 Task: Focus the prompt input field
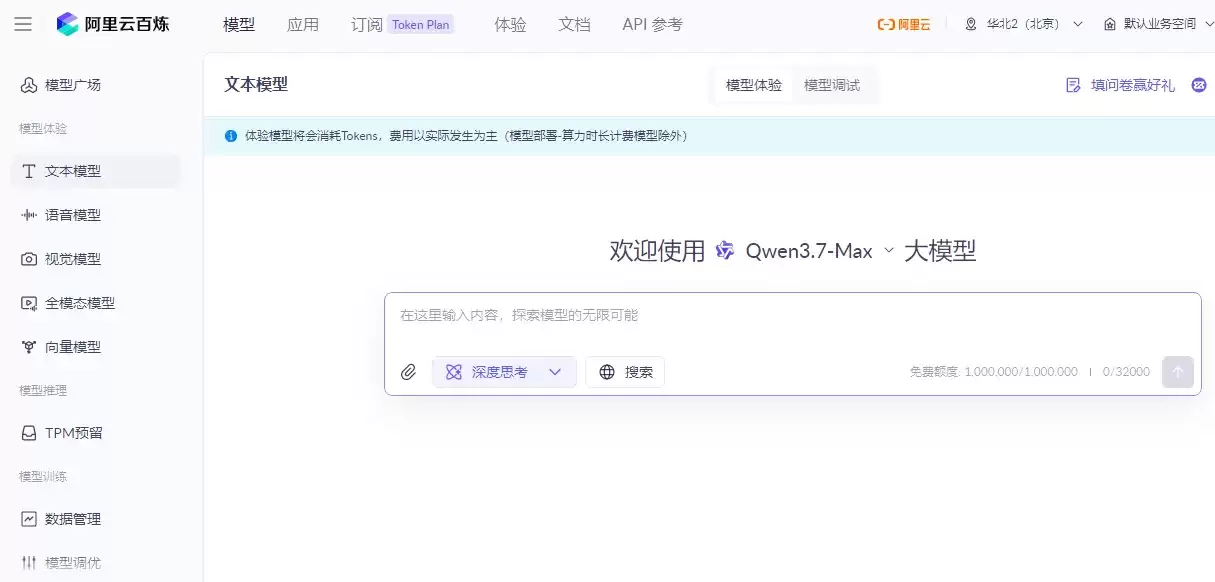click(x=792, y=316)
